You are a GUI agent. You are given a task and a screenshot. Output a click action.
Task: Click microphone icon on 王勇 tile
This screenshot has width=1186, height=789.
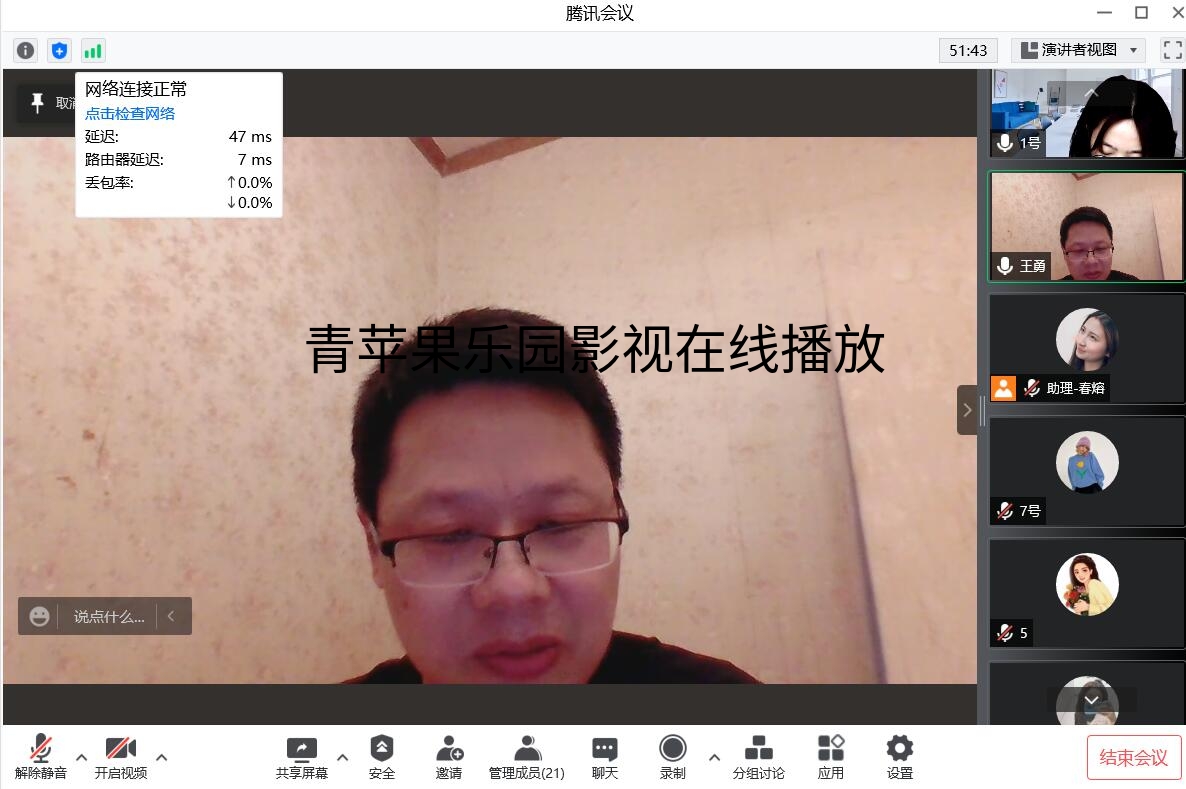click(1004, 266)
